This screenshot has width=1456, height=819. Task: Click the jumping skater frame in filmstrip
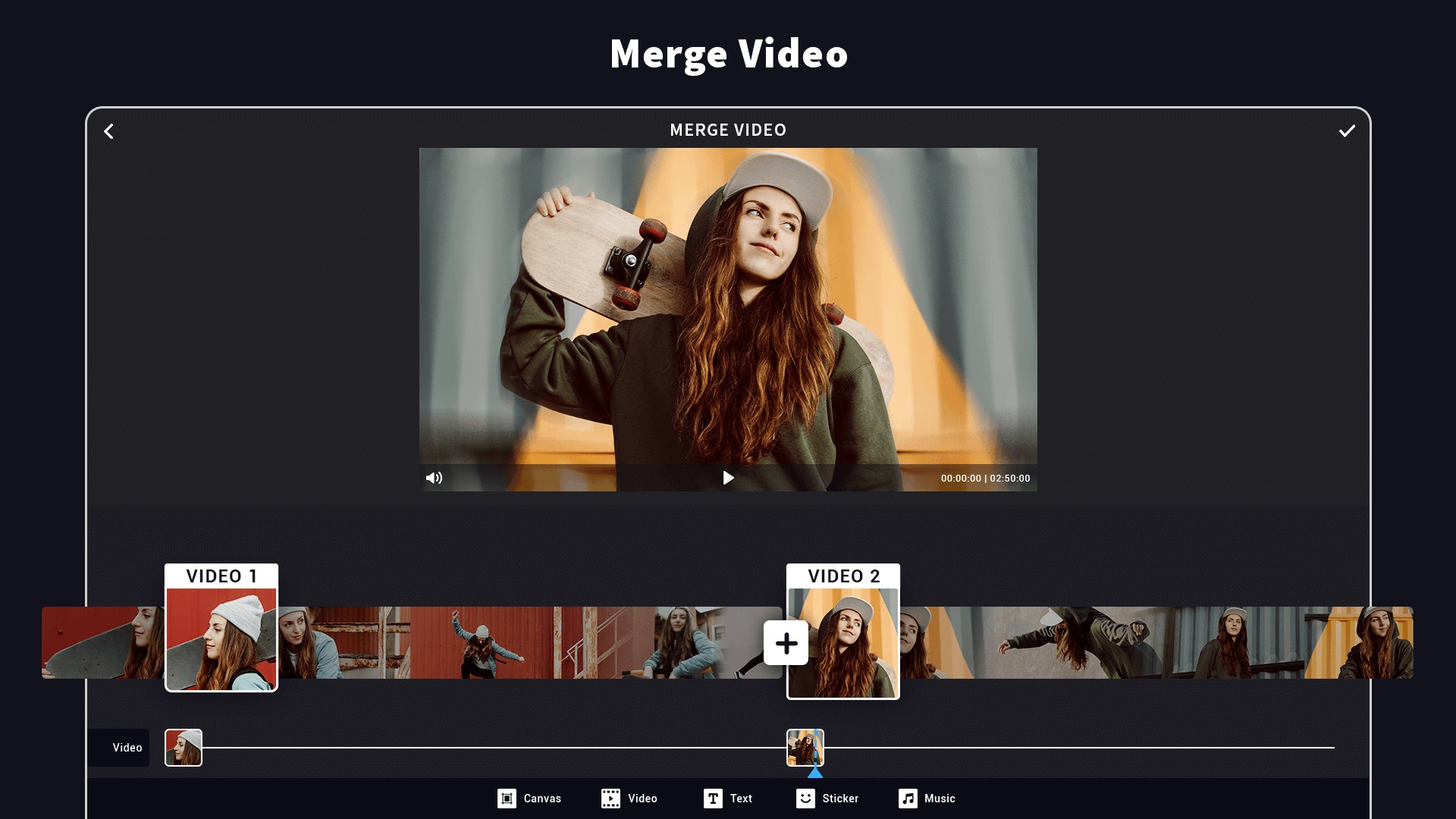click(482, 643)
